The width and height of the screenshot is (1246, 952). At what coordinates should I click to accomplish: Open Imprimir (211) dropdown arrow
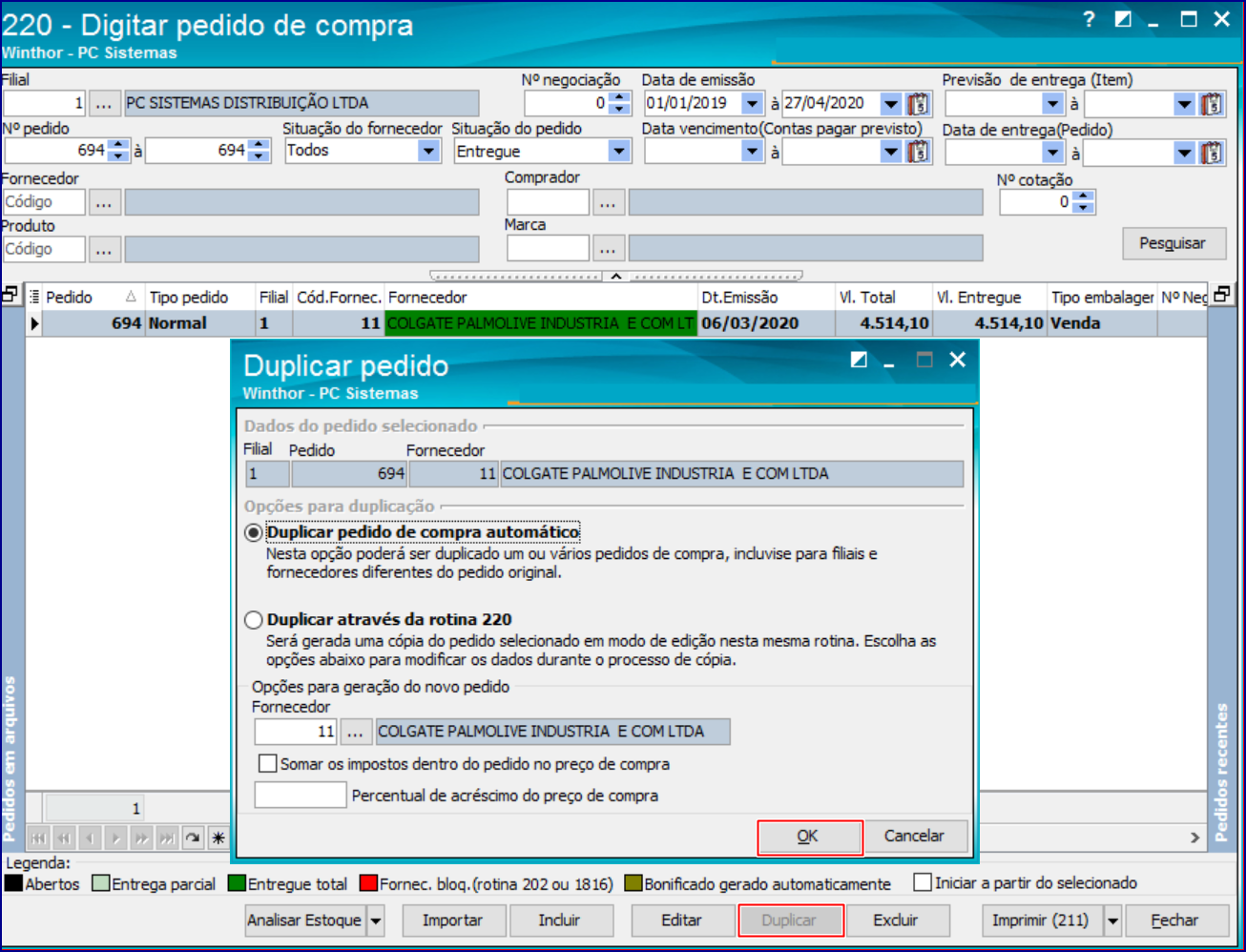(1112, 921)
